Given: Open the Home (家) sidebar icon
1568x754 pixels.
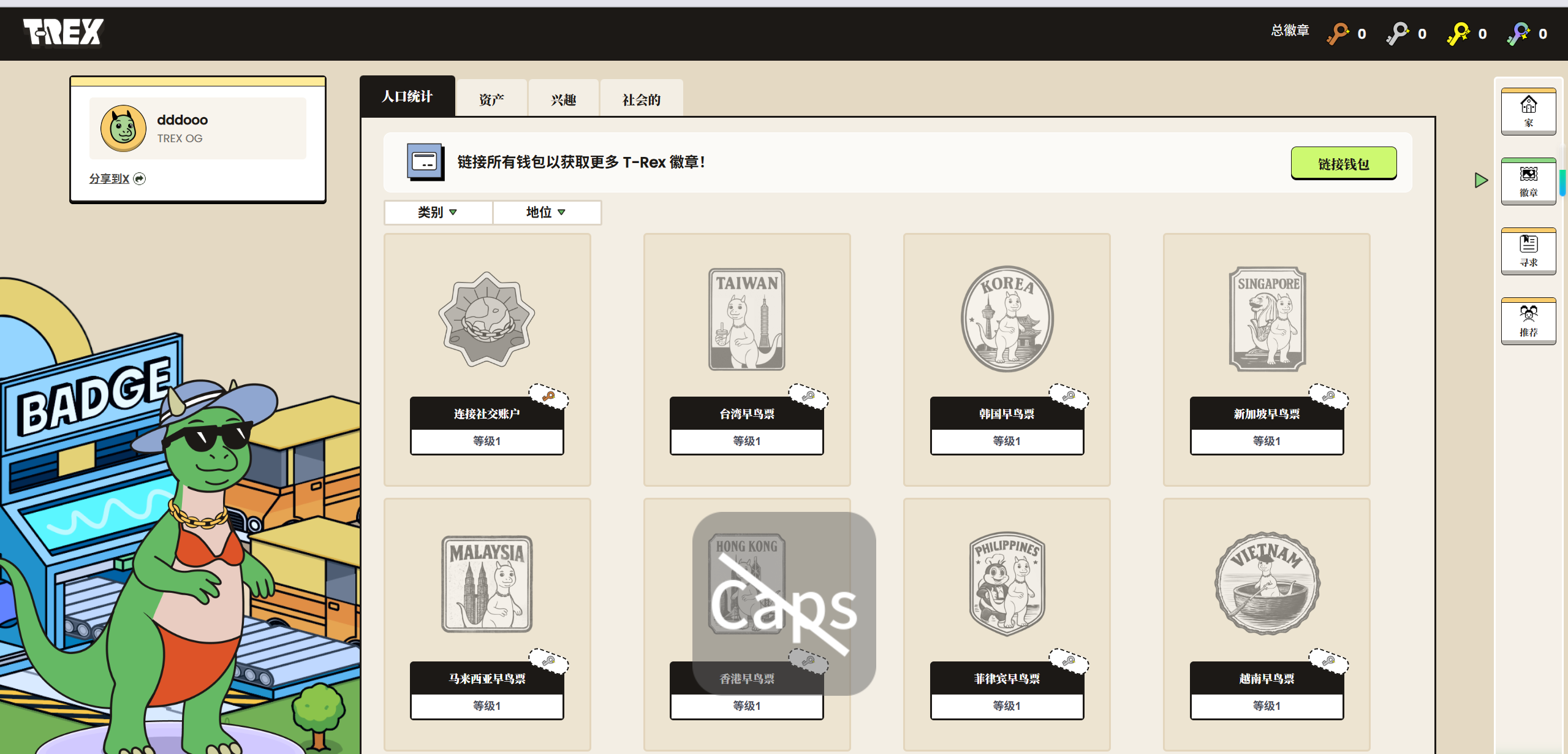Looking at the screenshot, I should click(1528, 112).
